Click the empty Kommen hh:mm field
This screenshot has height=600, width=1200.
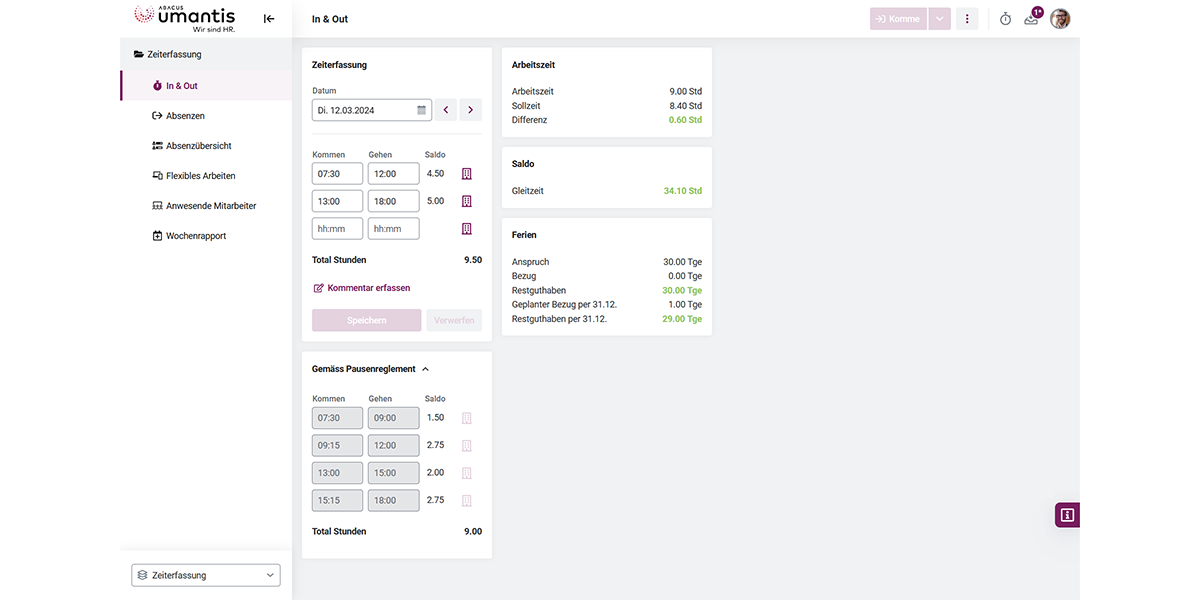[x=337, y=229]
